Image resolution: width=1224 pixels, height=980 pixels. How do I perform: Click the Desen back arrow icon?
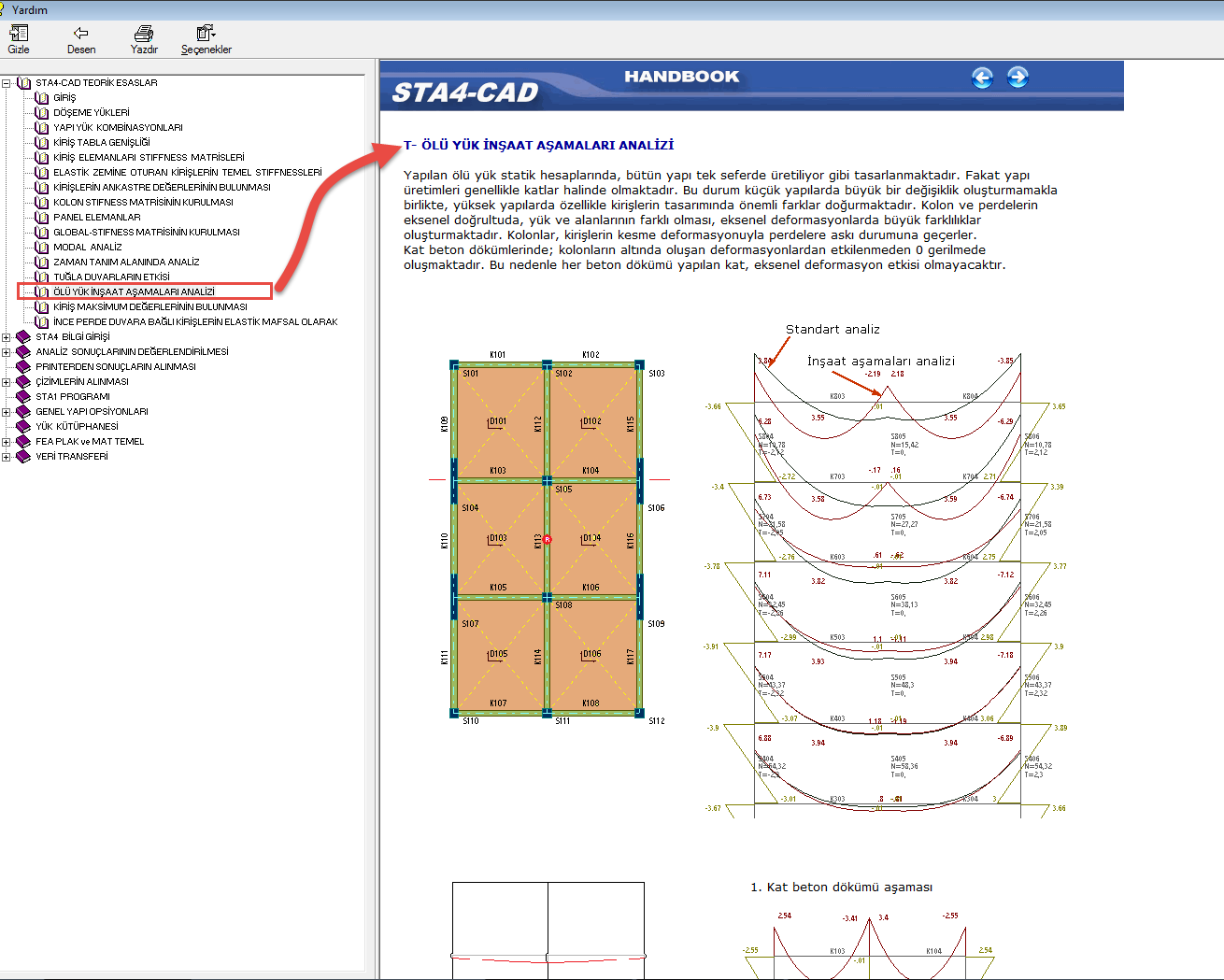tap(81, 33)
